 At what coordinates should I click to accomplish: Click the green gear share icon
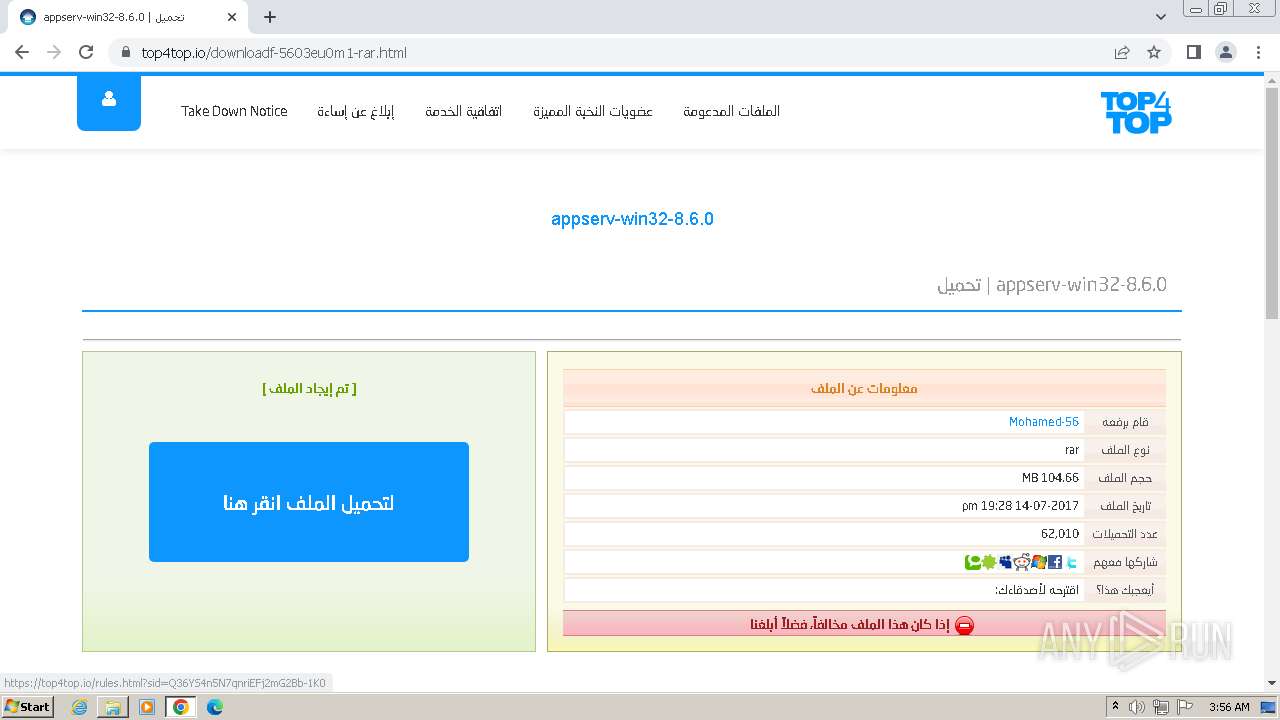tap(989, 562)
